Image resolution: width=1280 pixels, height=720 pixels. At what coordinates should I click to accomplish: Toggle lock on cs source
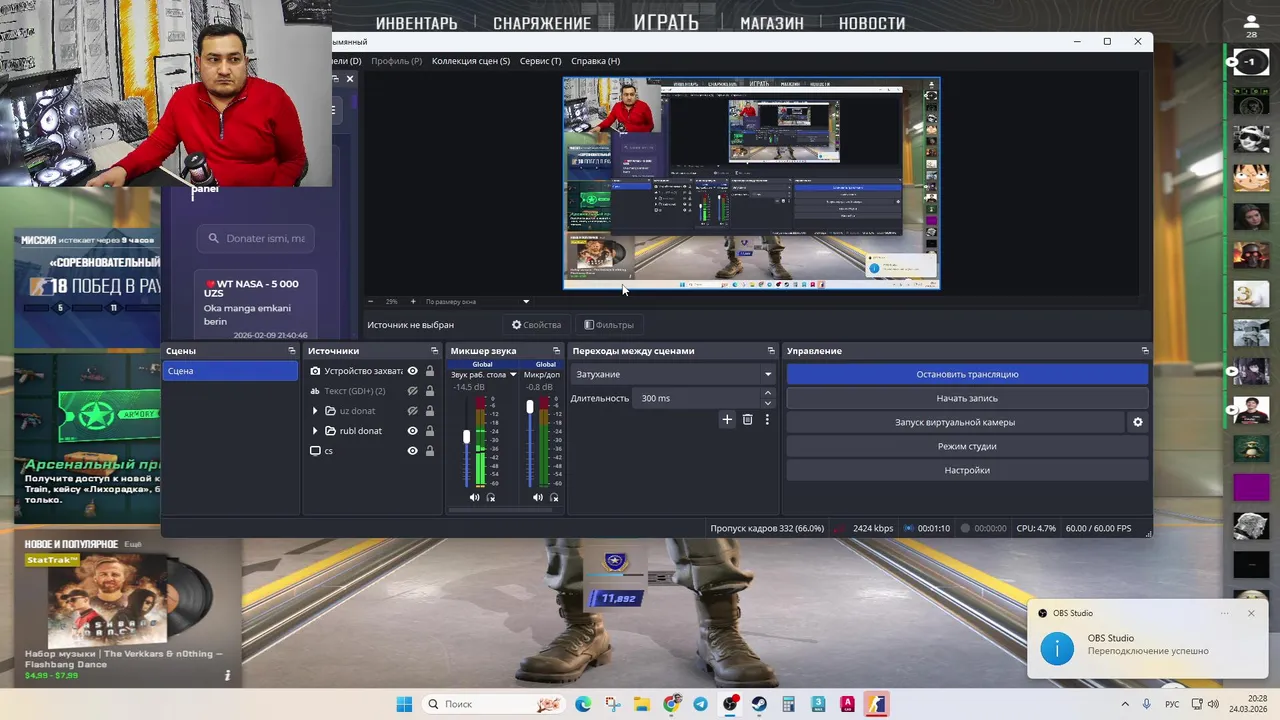(x=430, y=451)
